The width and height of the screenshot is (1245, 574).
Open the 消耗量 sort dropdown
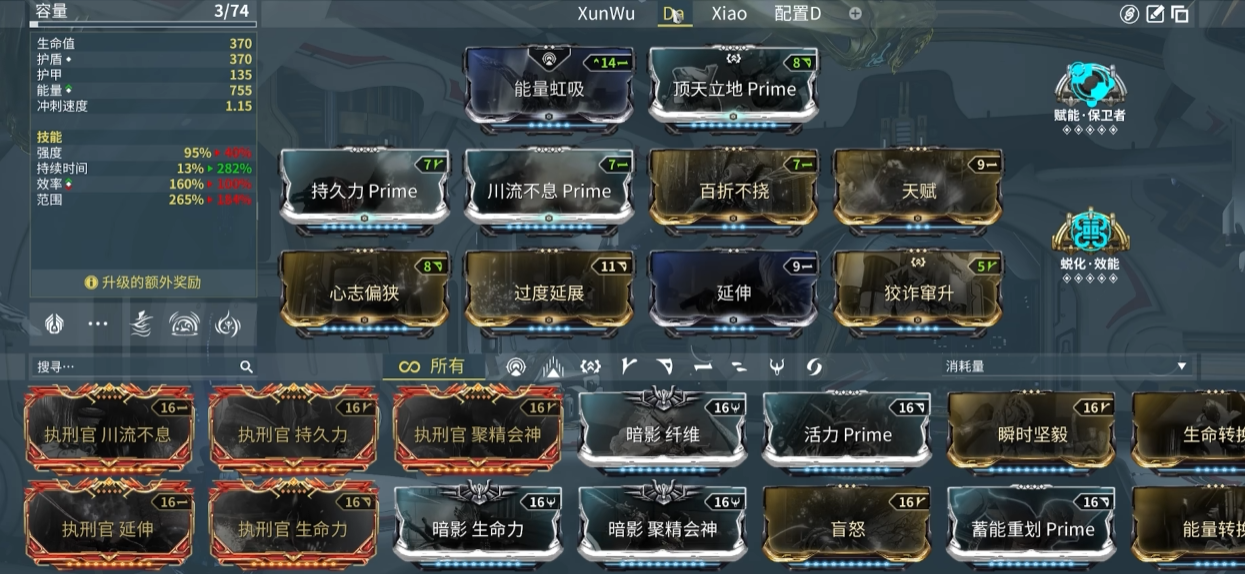pyautogui.click(x=1066, y=367)
